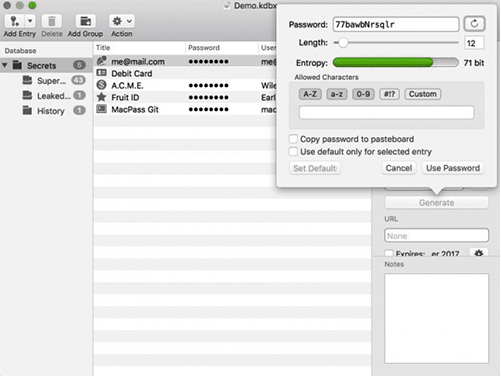Click the green zoom window button
This screenshot has width=501, height=376.
[32, 5]
